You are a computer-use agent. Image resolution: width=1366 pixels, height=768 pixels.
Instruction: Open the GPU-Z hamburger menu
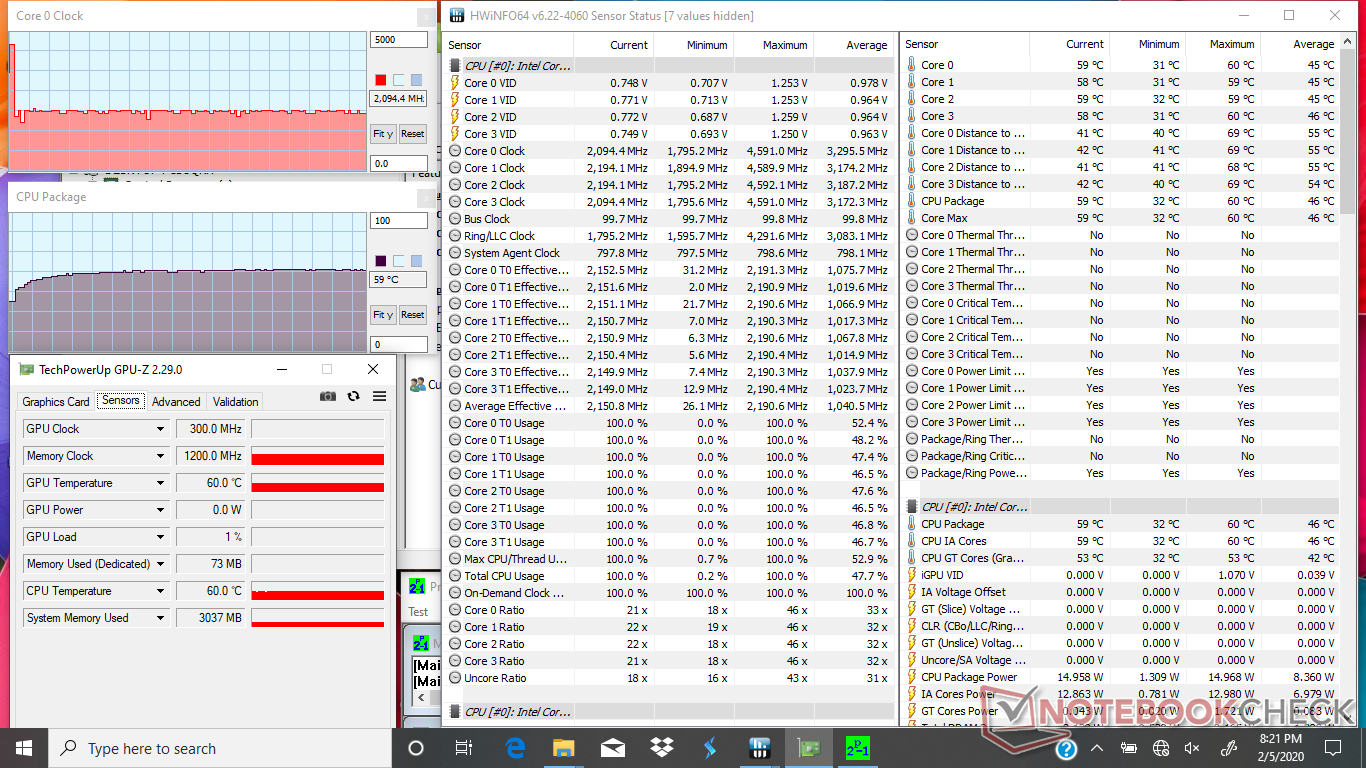point(379,396)
